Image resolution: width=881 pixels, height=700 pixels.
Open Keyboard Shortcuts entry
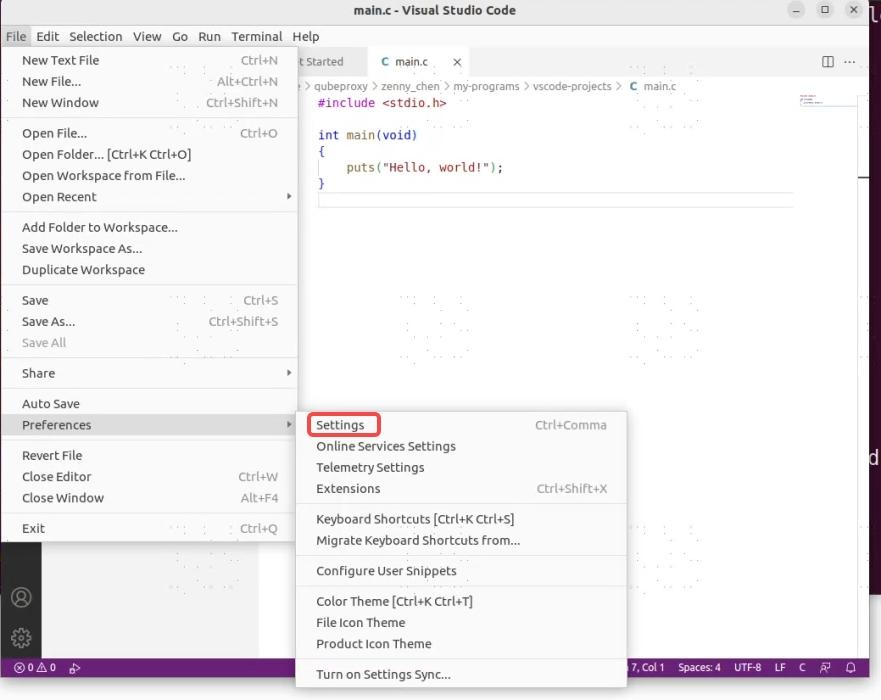(x=461, y=519)
